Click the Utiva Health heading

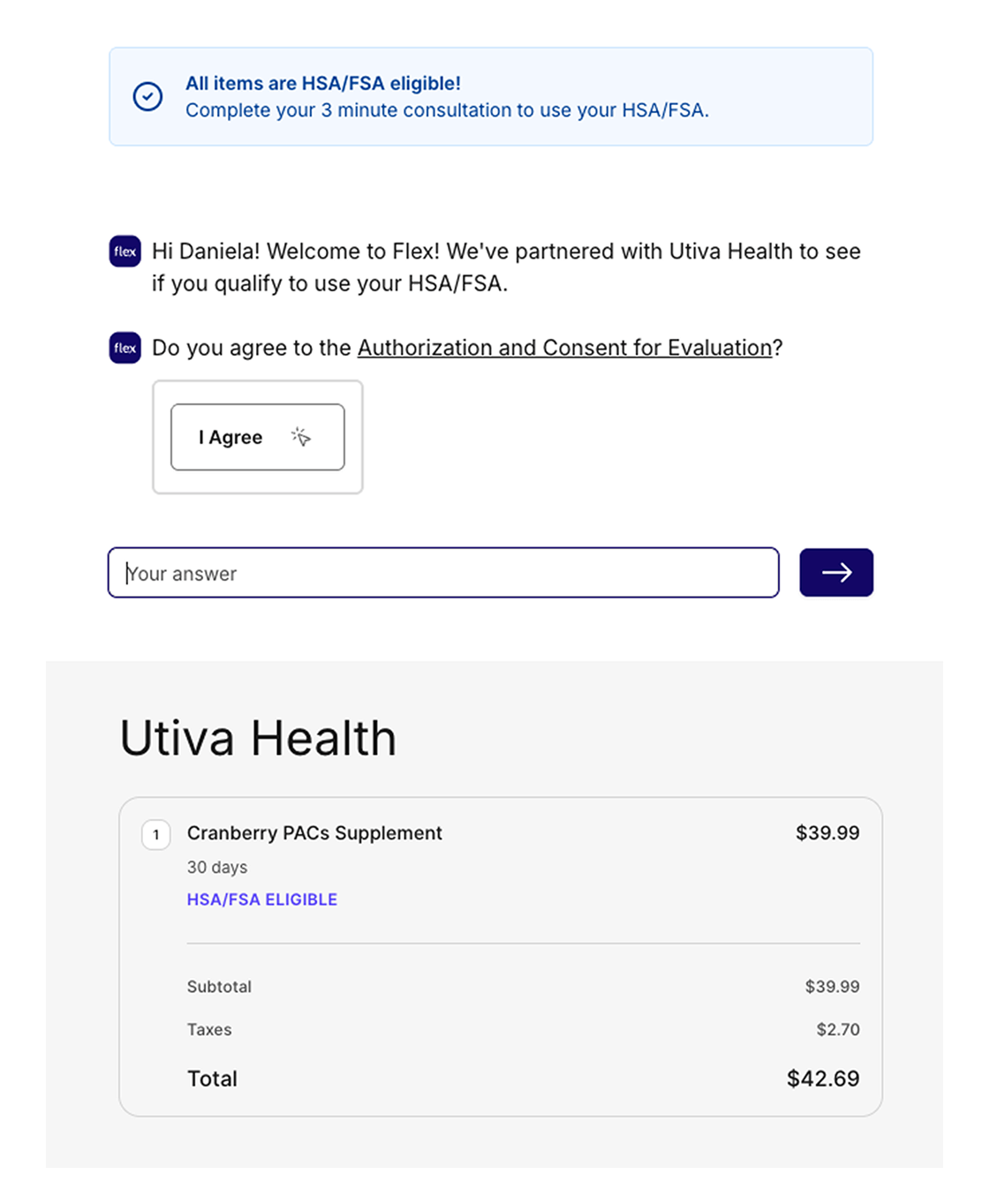[258, 738]
